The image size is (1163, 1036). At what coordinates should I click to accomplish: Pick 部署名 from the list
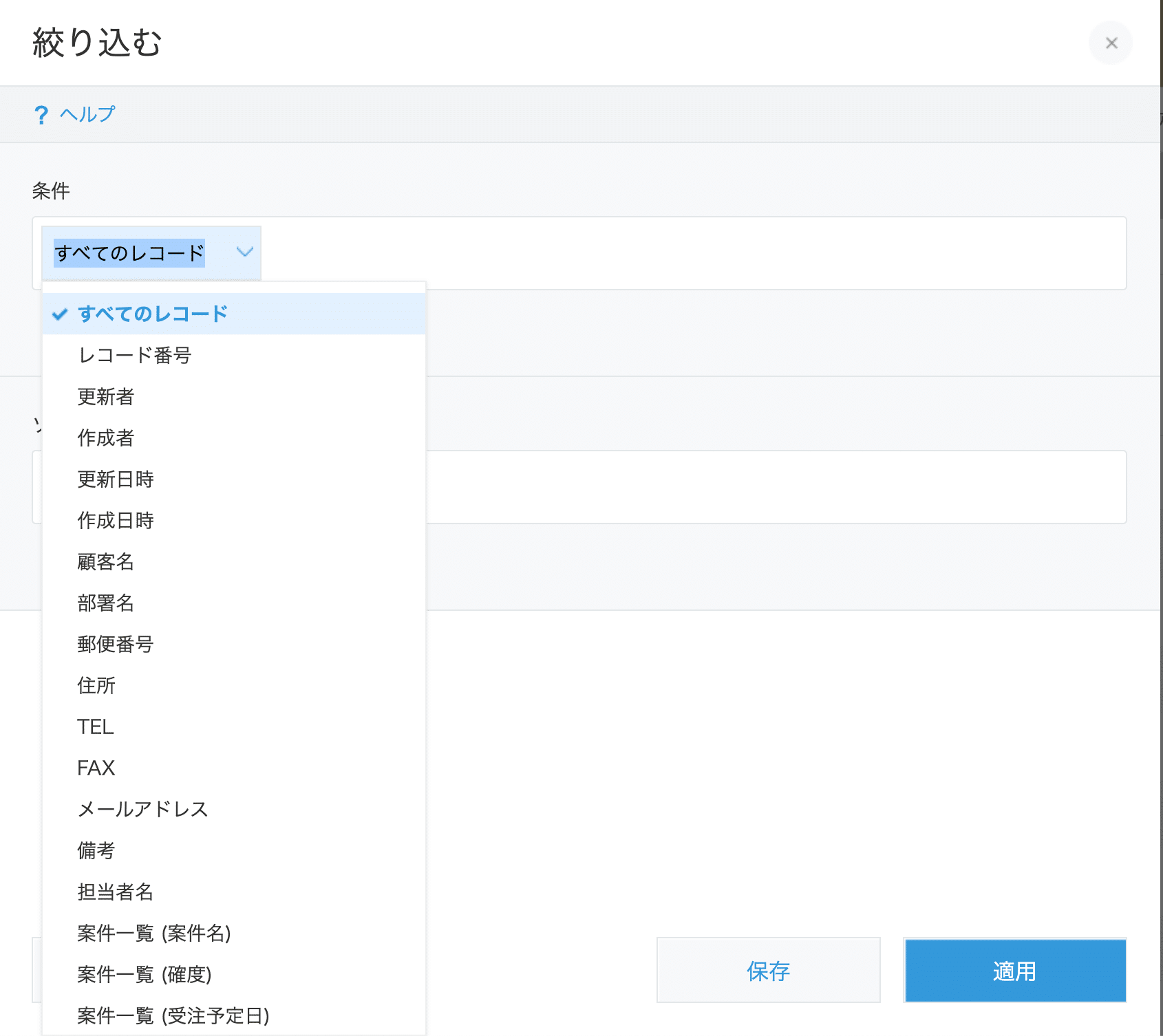coord(106,603)
